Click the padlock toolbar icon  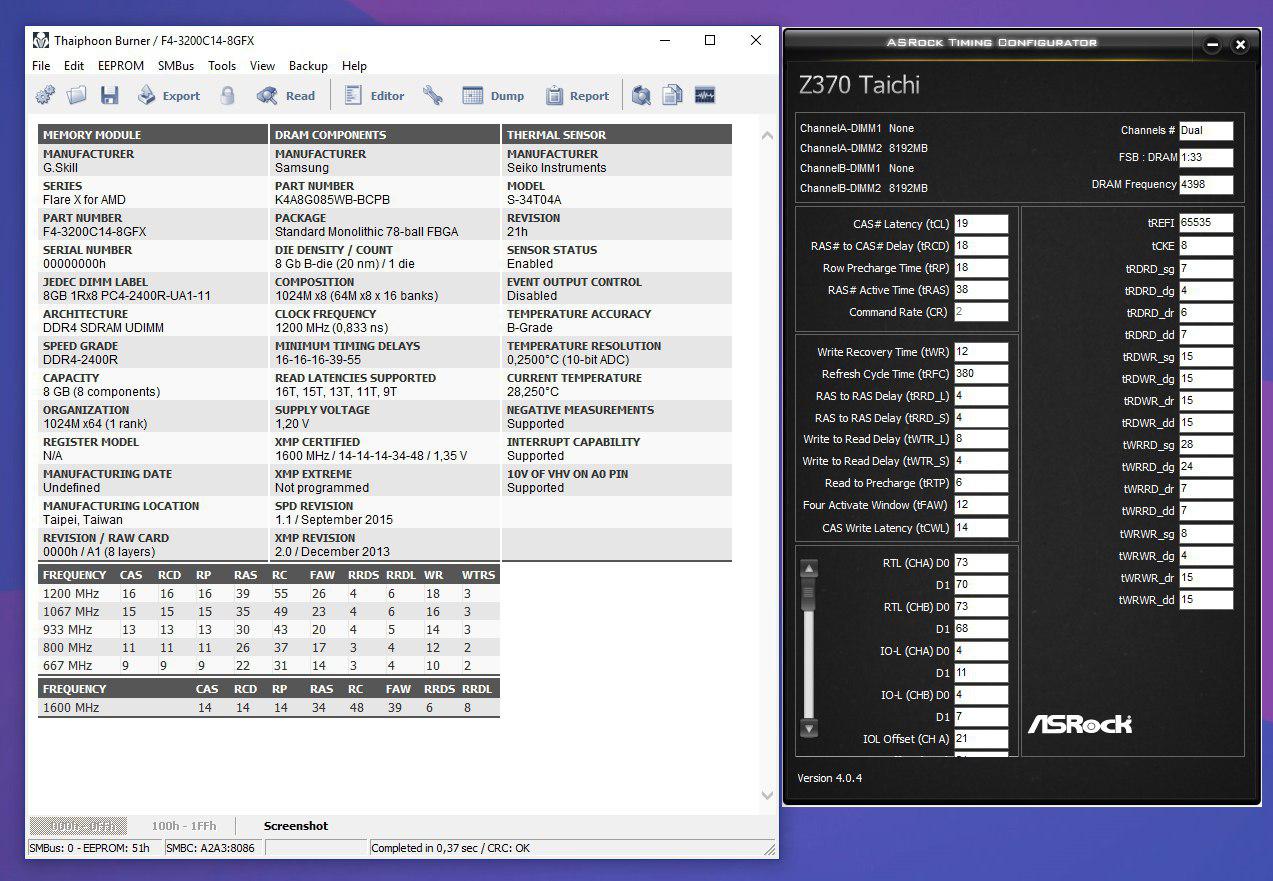(228, 96)
